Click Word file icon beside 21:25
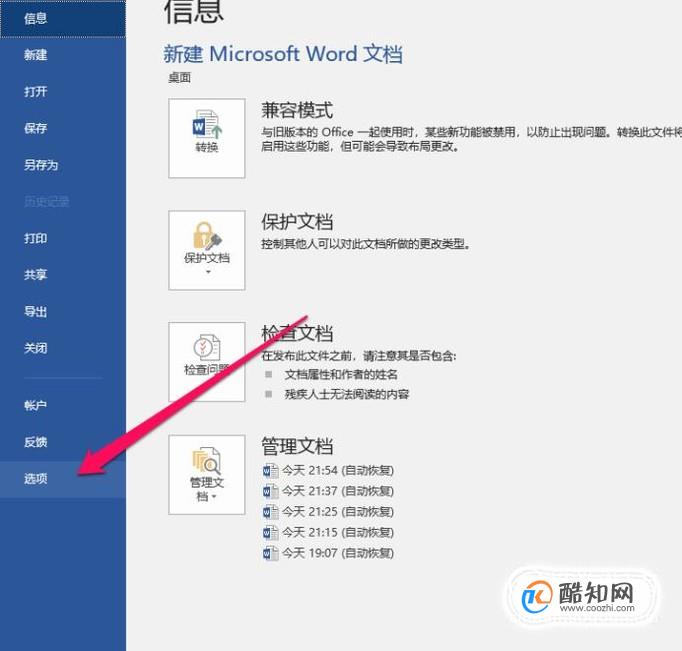This screenshot has height=651, width=682. point(271,512)
